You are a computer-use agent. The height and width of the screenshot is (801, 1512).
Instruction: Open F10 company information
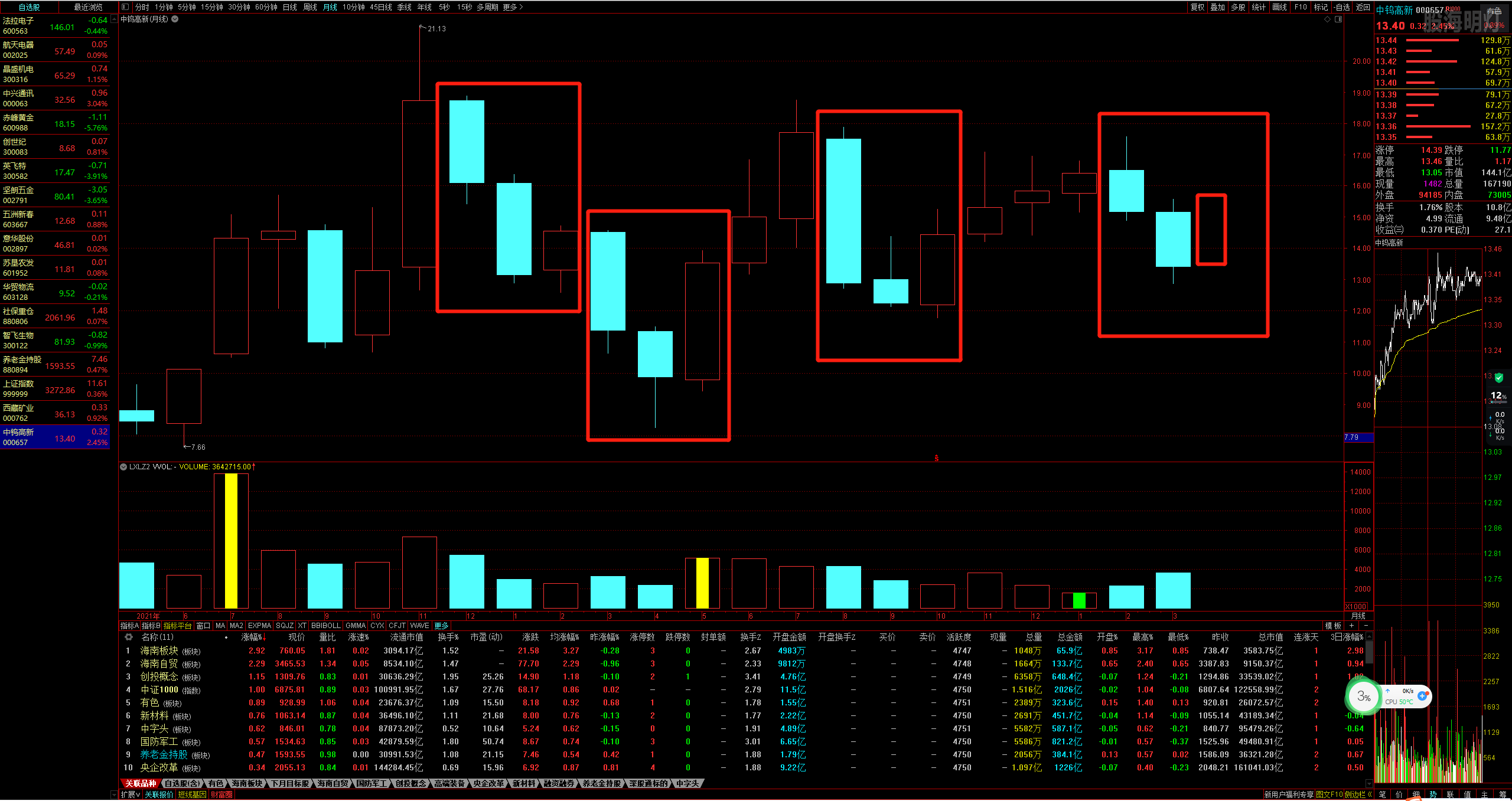pos(1301,7)
